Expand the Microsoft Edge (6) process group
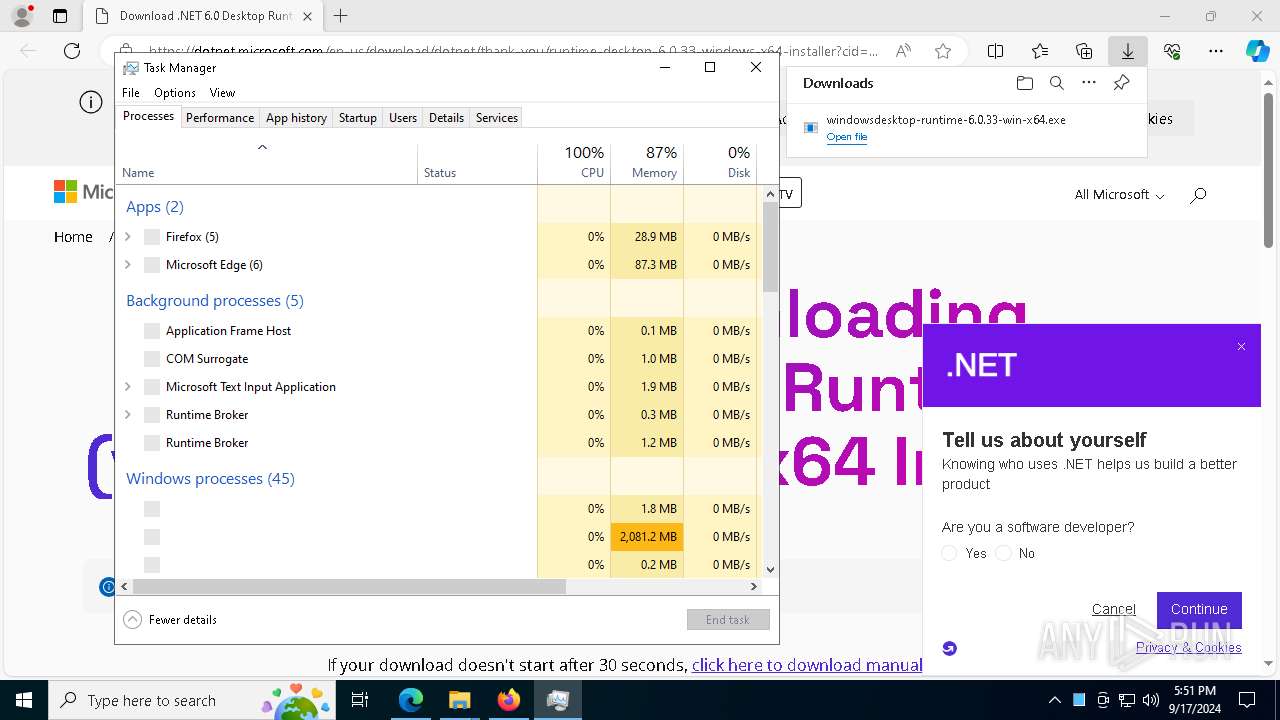Viewport: 1280px width, 720px height. click(x=127, y=265)
